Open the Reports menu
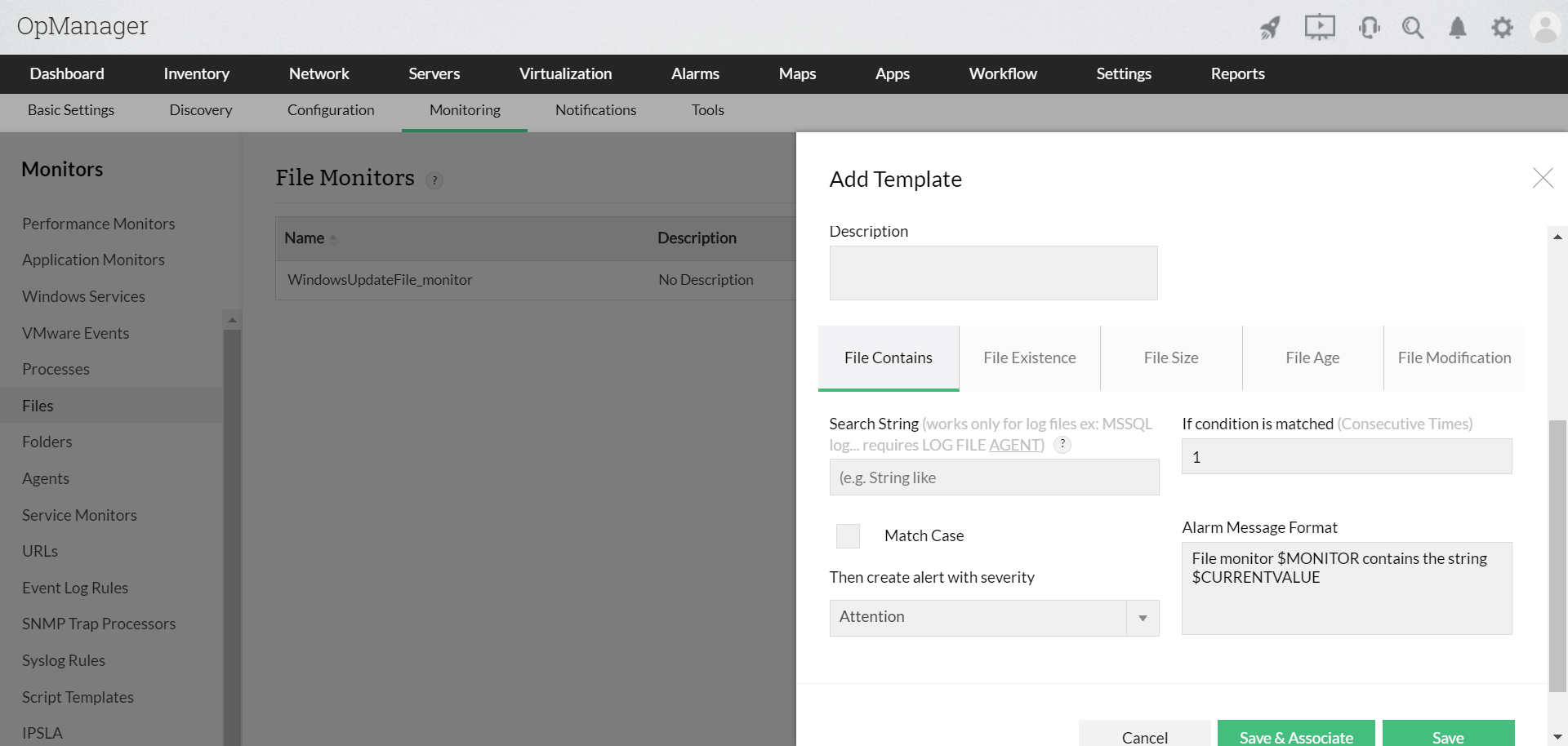The width and height of the screenshot is (1568, 746). 1237,73
